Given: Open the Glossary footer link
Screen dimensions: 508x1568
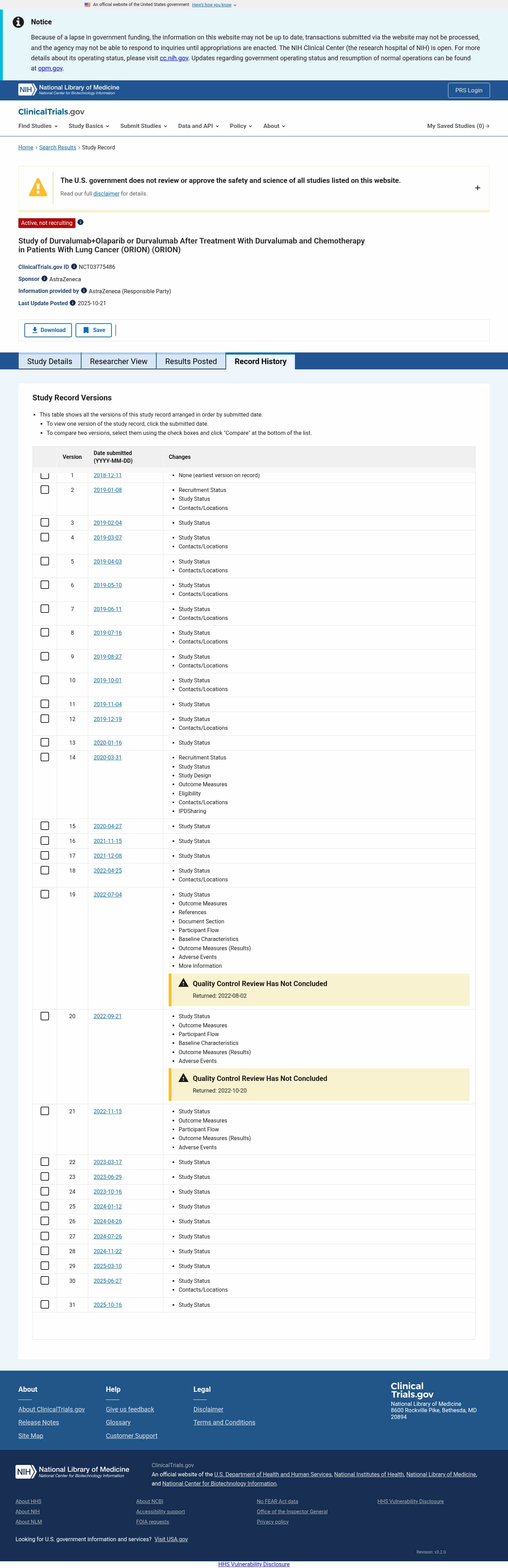Looking at the screenshot, I should click(118, 1422).
